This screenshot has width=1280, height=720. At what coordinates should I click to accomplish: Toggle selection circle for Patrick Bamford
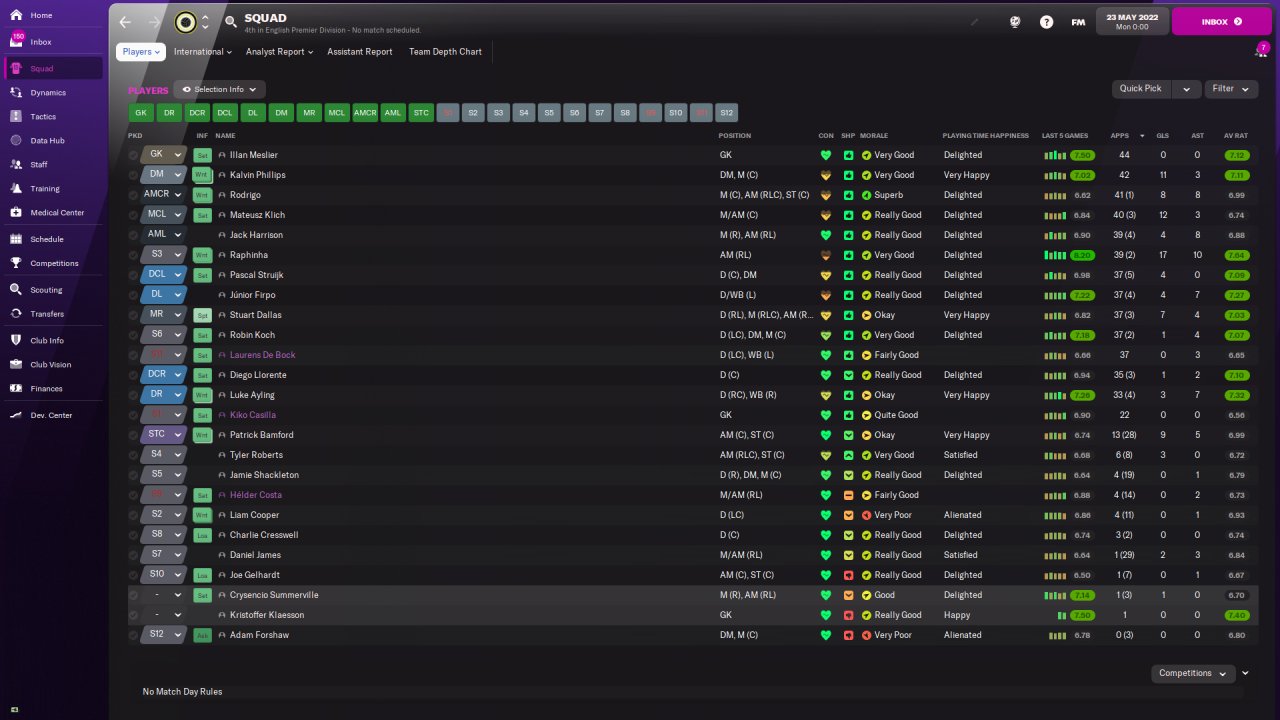click(x=134, y=435)
